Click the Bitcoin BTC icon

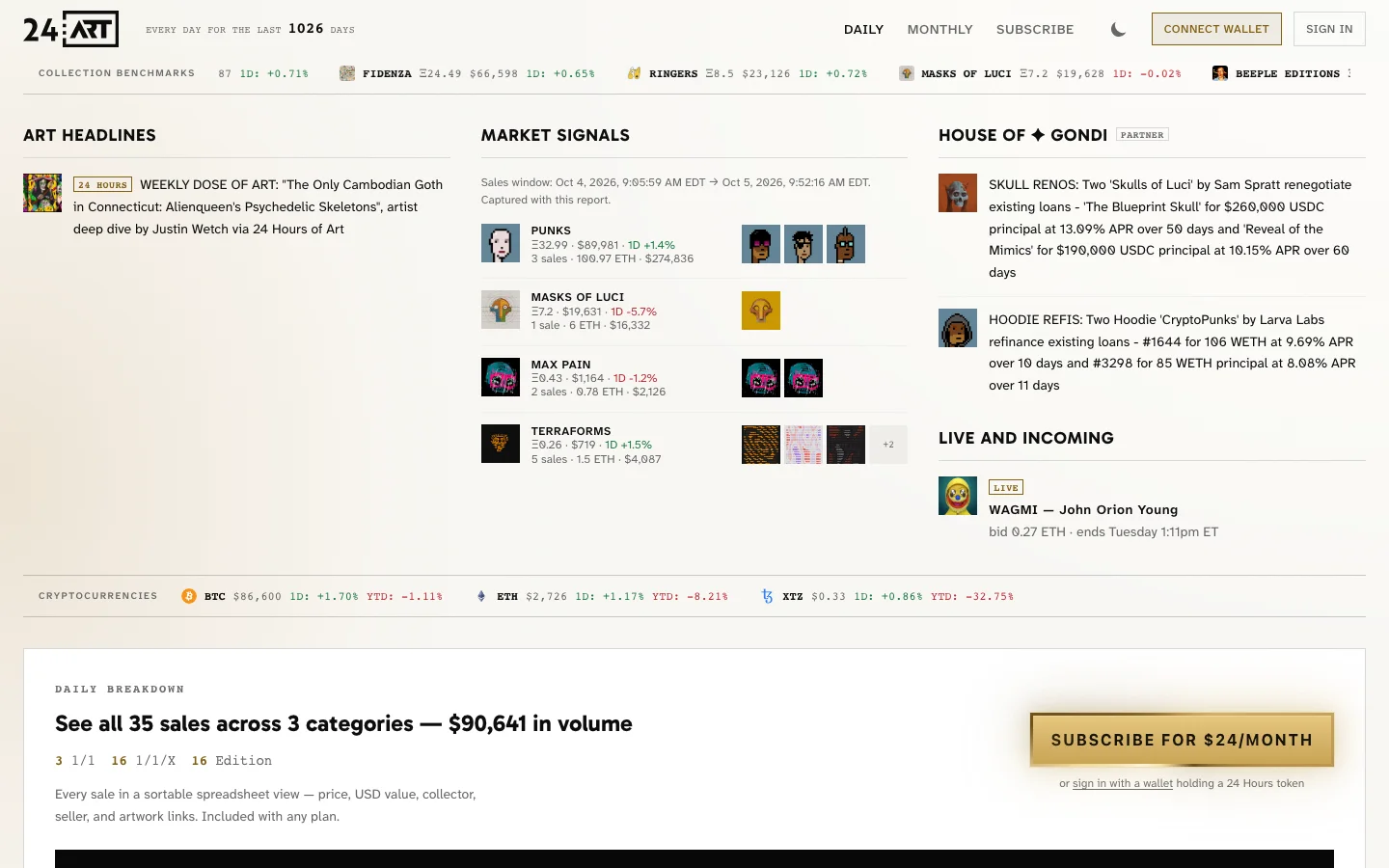coord(189,596)
